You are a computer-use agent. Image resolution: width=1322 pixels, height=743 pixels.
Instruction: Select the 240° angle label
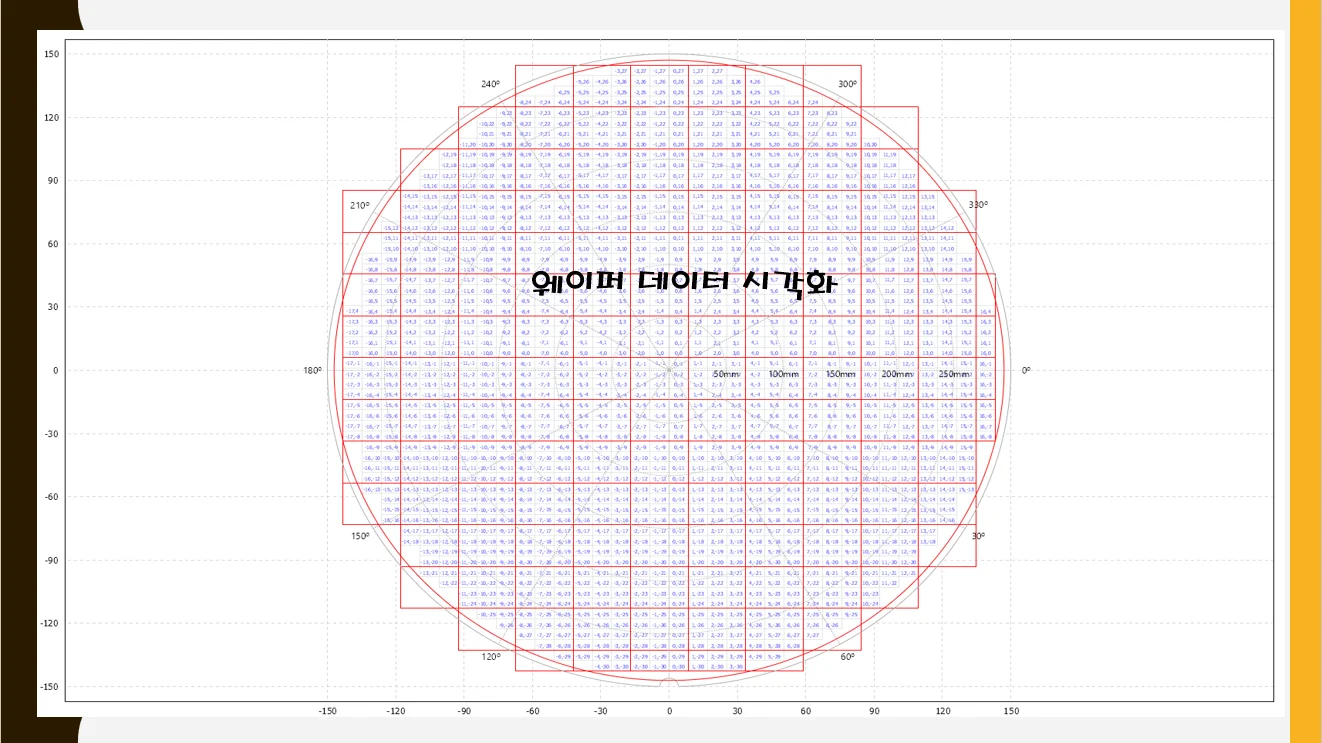[x=490, y=85]
